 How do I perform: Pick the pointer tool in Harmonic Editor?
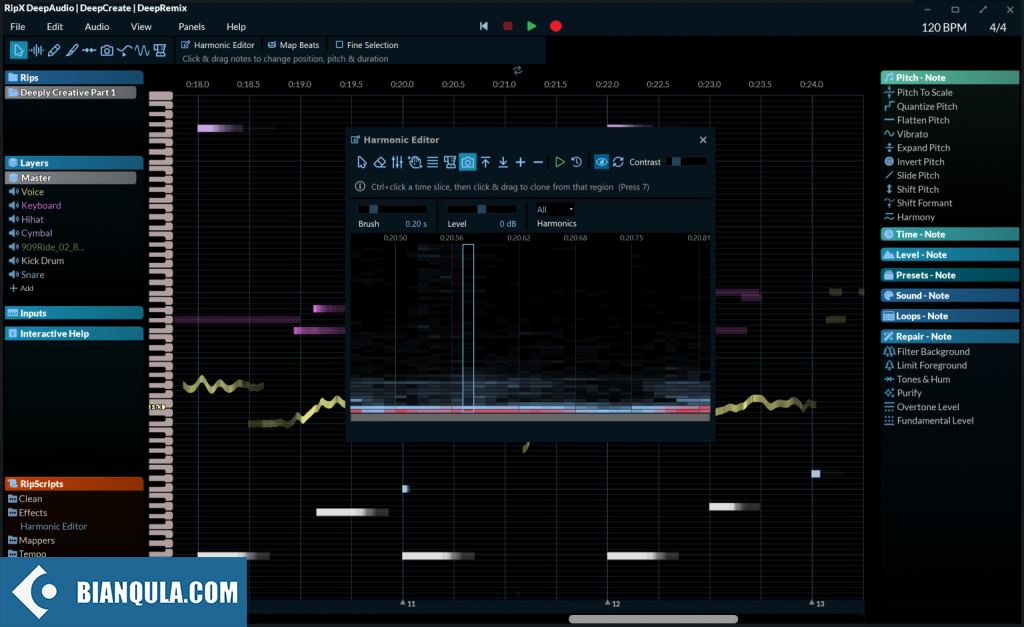362,162
